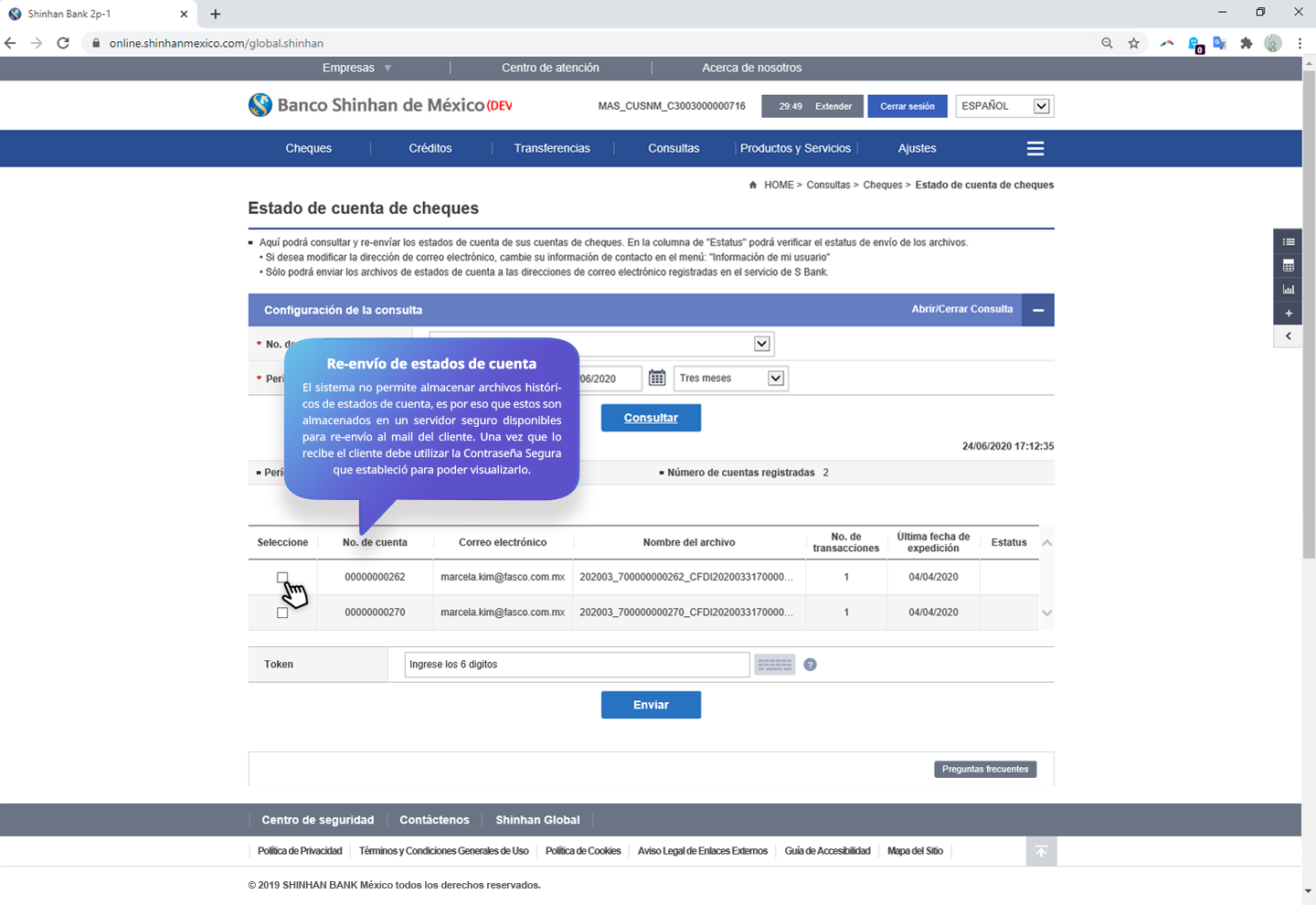
Task: Click the Banco Shinhan de México logo
Action: 380,105
